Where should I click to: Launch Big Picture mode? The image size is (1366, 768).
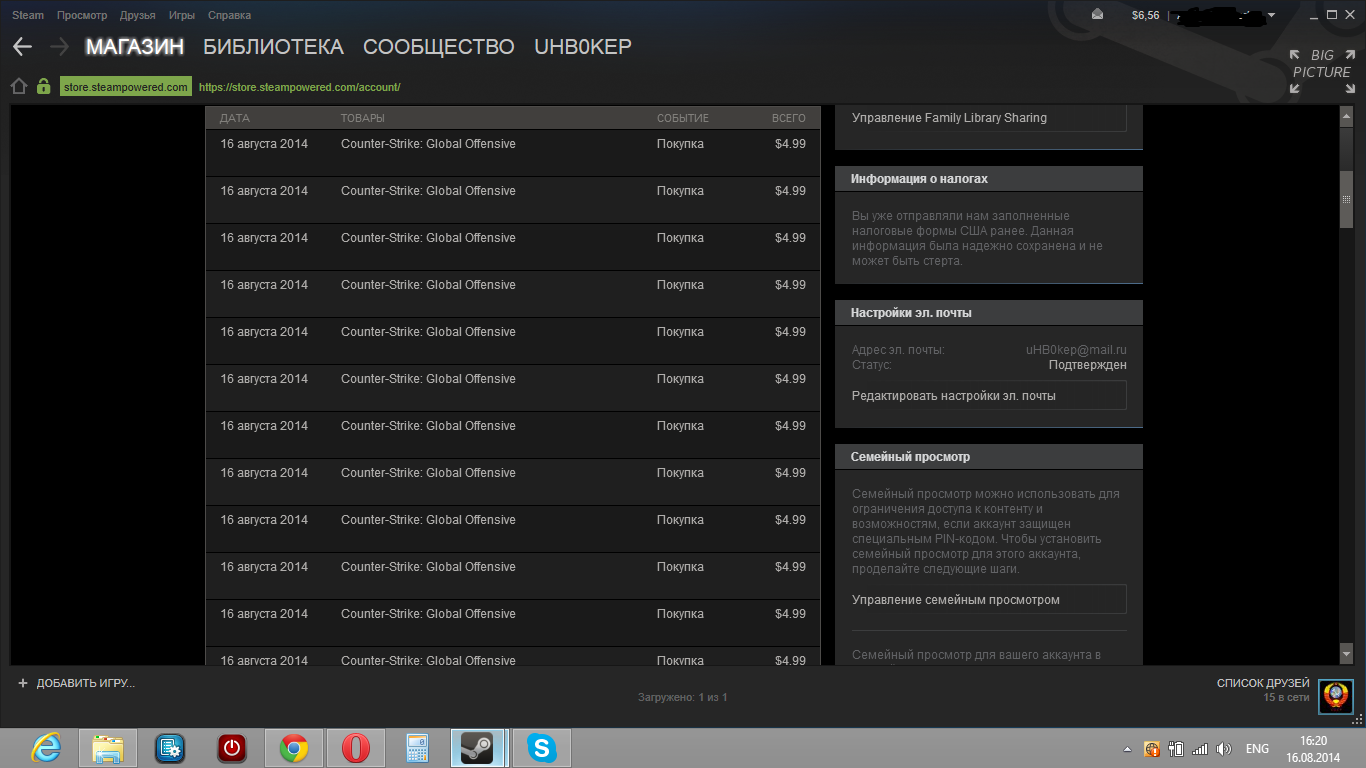point(1321,71)
